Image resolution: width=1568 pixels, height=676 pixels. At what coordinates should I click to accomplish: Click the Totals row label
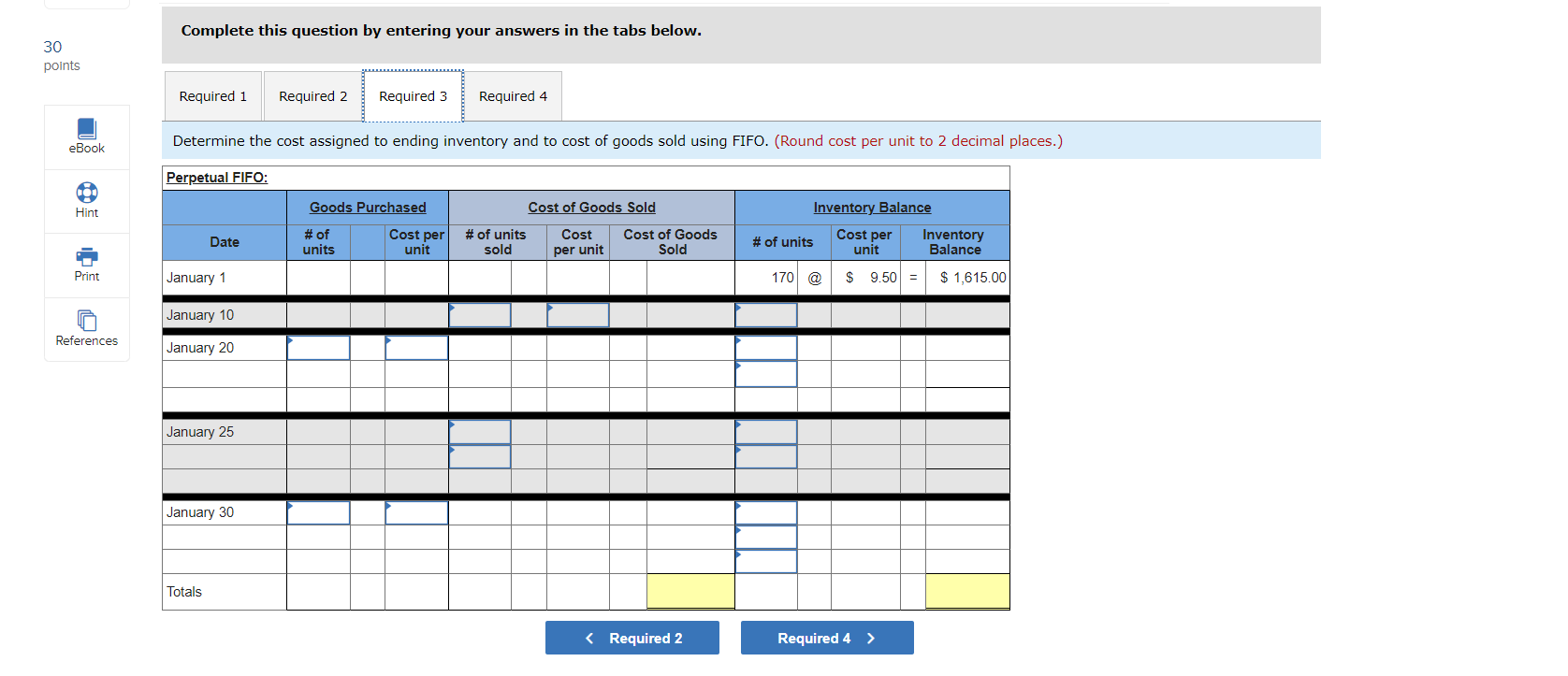(x=184, y=592)
